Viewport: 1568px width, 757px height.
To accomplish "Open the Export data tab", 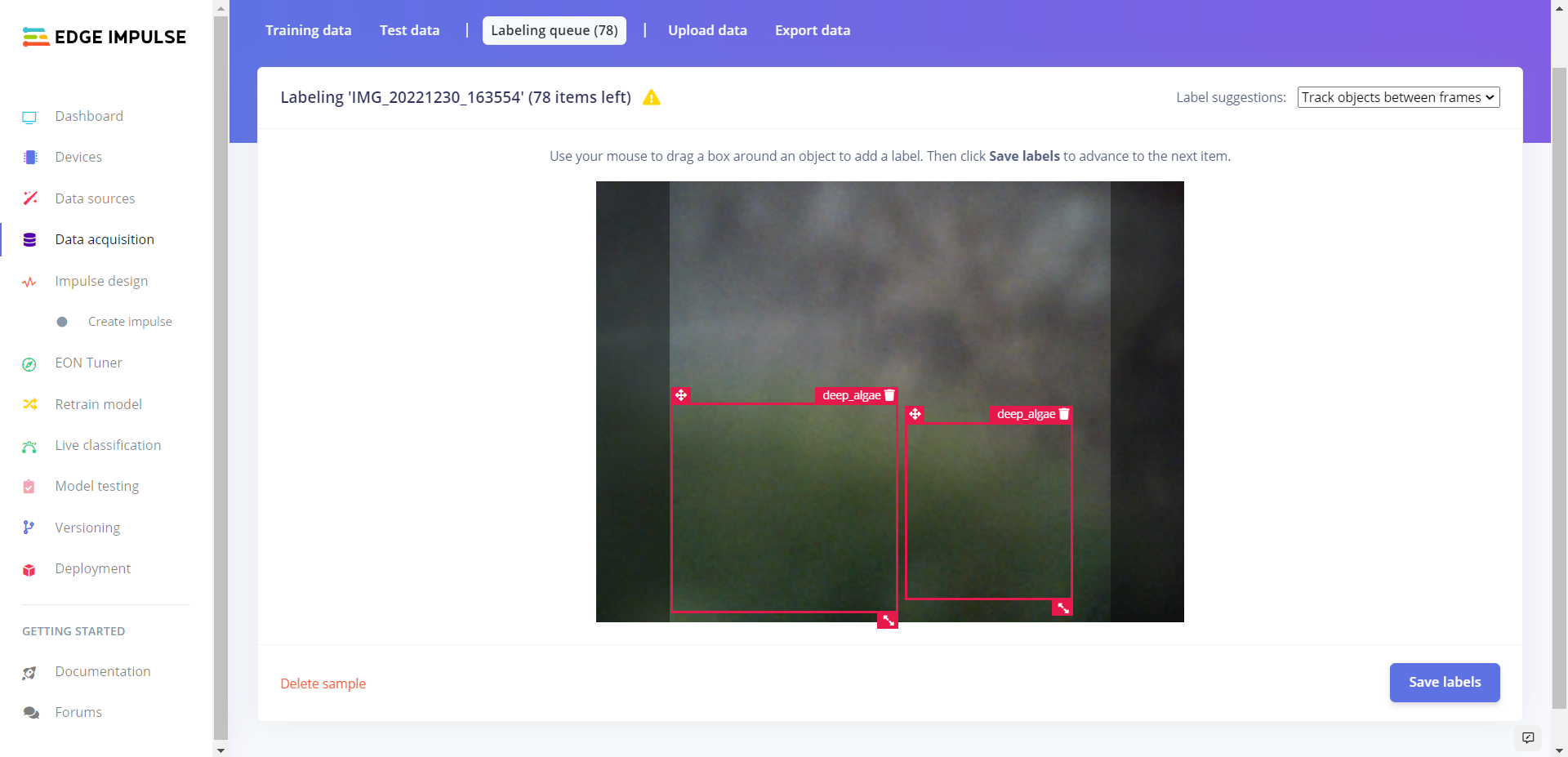I will tap(813, 30).
